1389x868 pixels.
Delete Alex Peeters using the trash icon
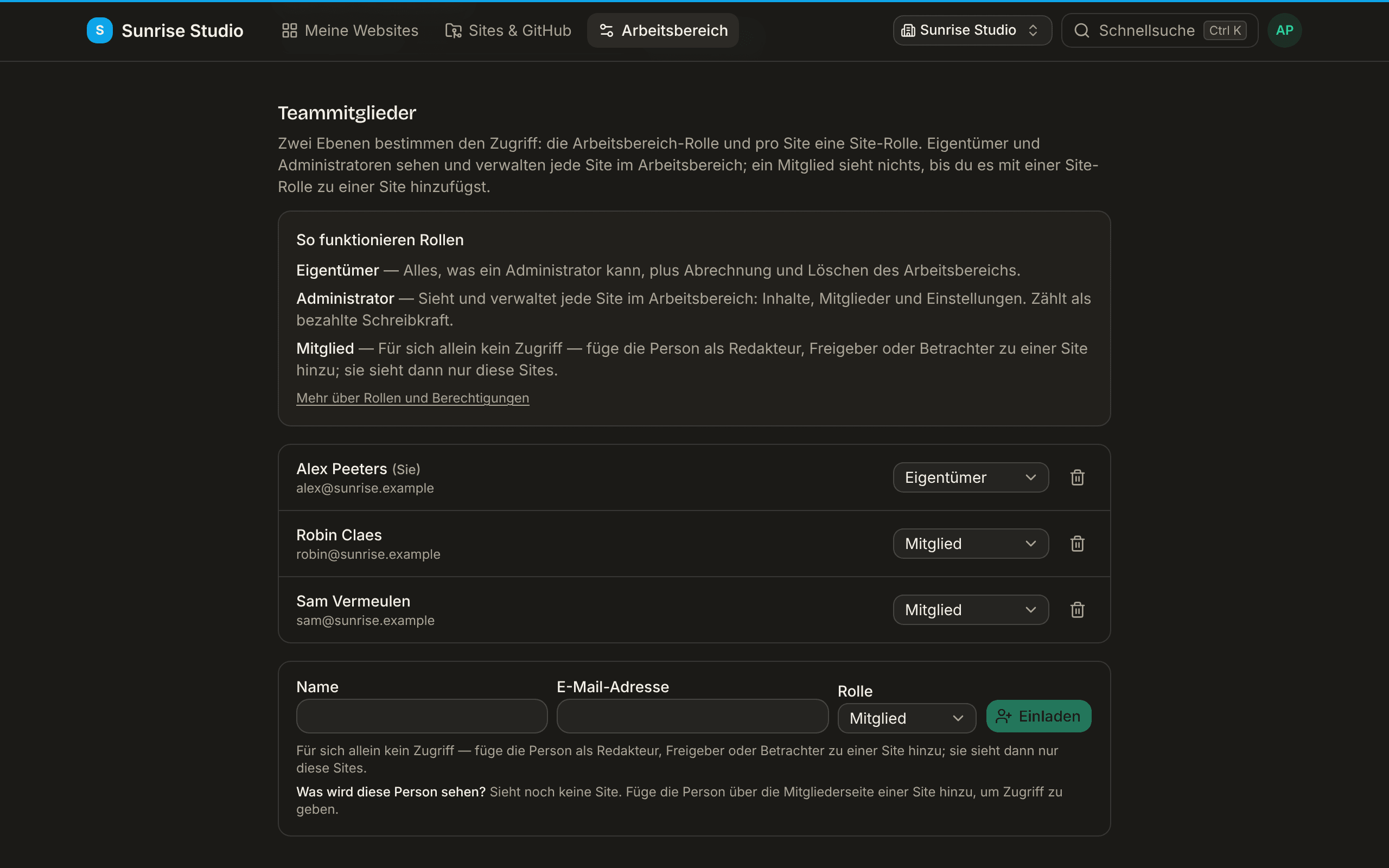coord(1078,477)
